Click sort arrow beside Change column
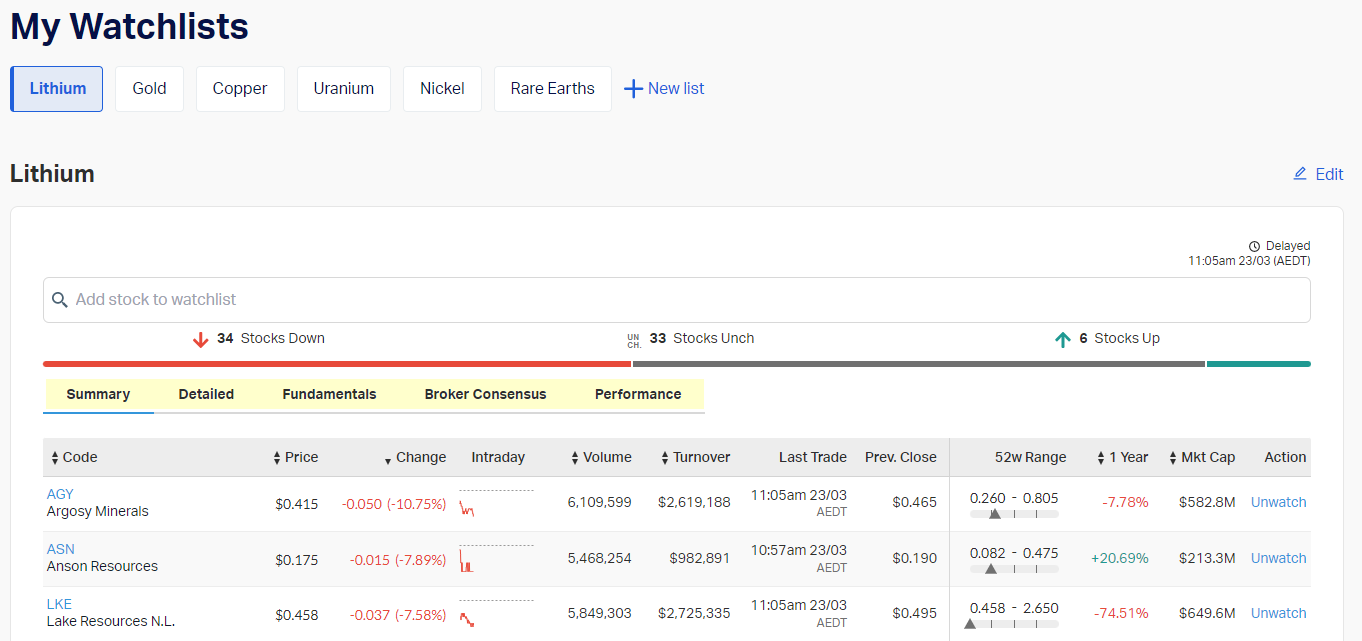The width and height of the screenshot is (1362, 641). click(388, 460)
